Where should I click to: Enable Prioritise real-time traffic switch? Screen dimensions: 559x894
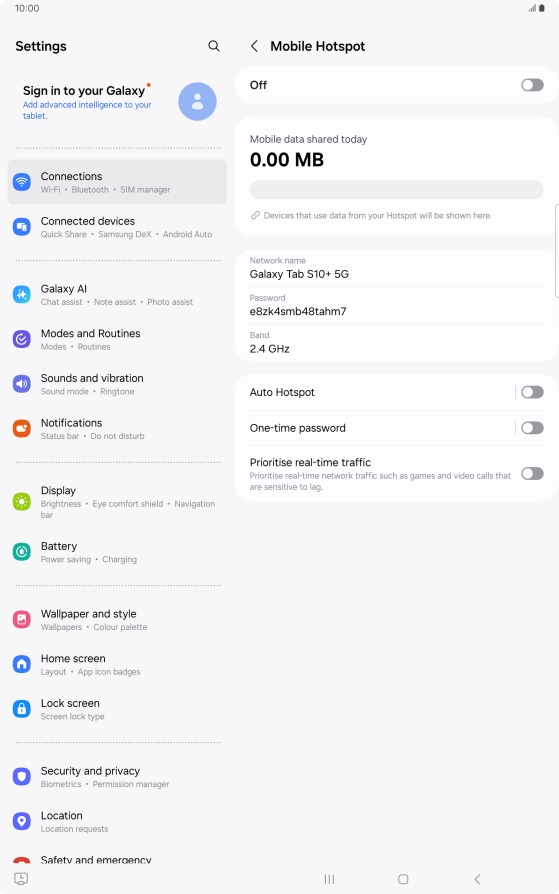click(532, 474)
